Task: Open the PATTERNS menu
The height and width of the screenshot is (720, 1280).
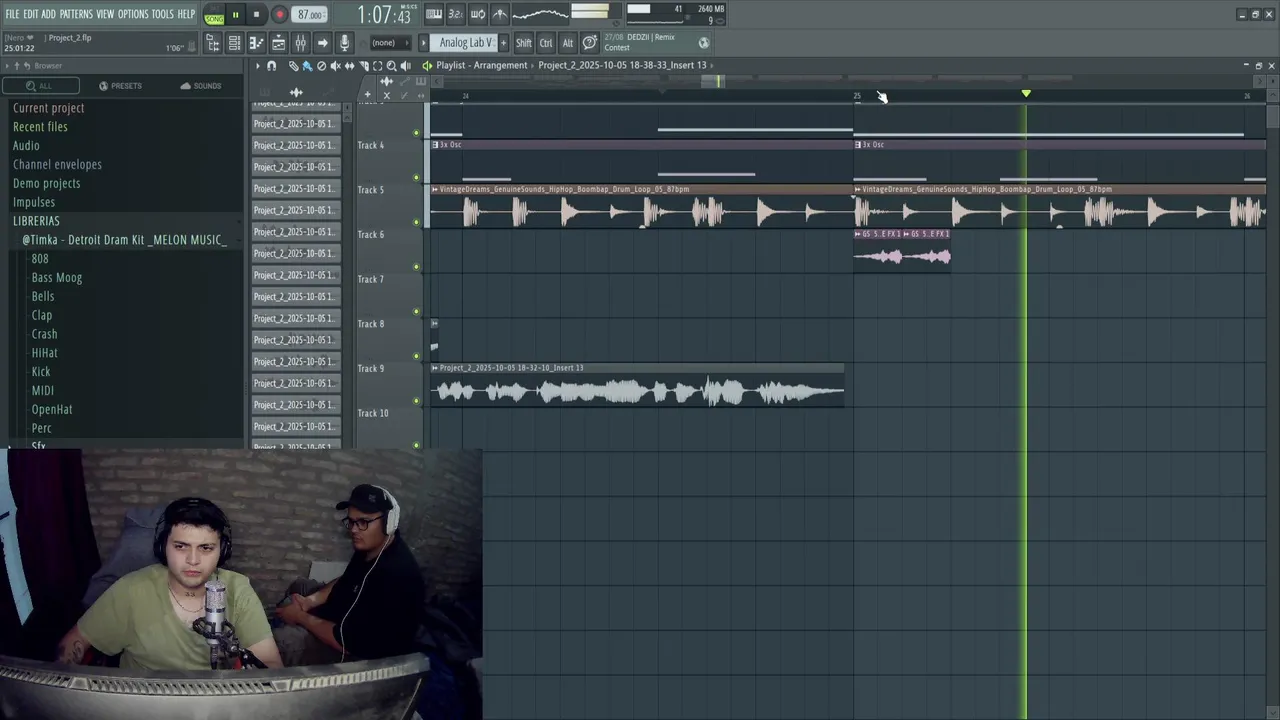Action: [x=76, y=14]
